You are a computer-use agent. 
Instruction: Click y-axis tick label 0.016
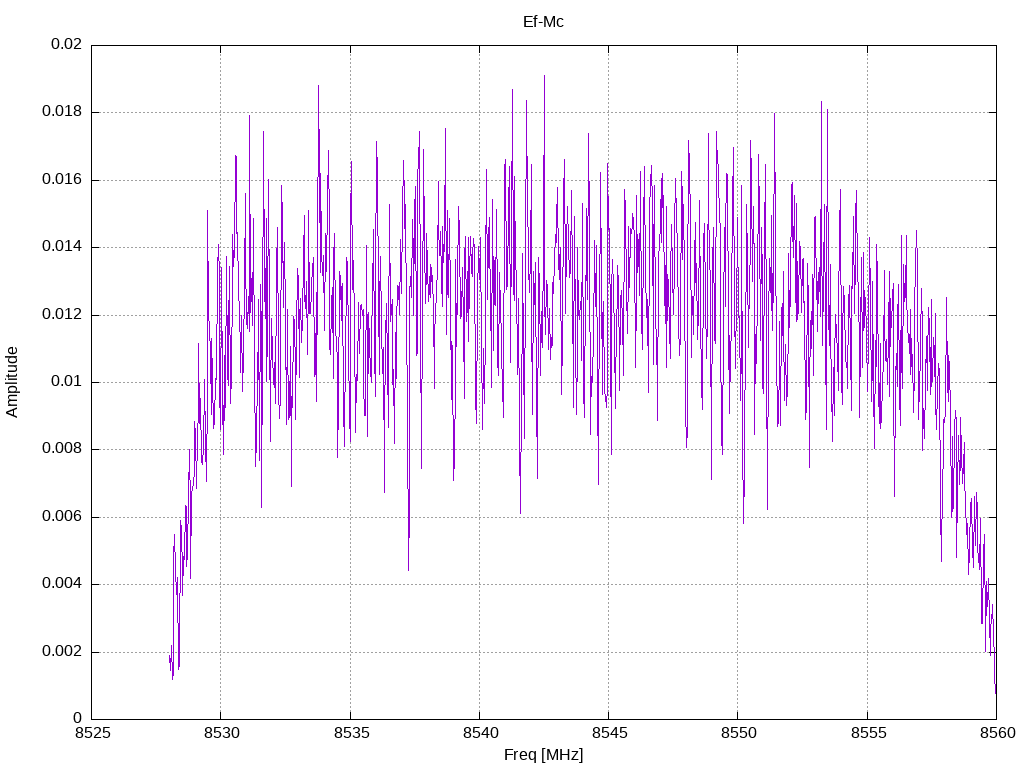62,180
